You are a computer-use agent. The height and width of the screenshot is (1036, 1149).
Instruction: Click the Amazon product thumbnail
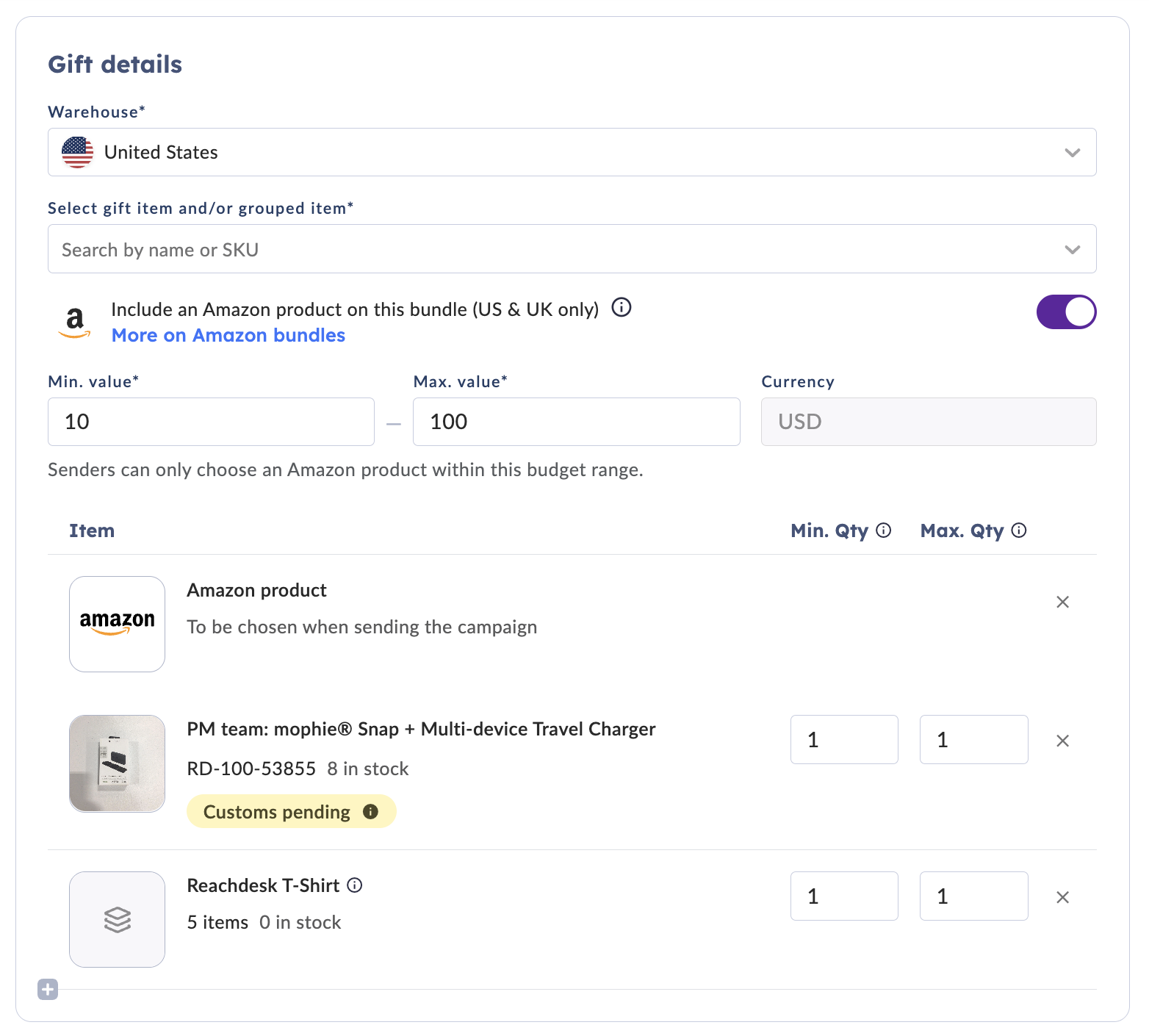(x=118, y=624)
